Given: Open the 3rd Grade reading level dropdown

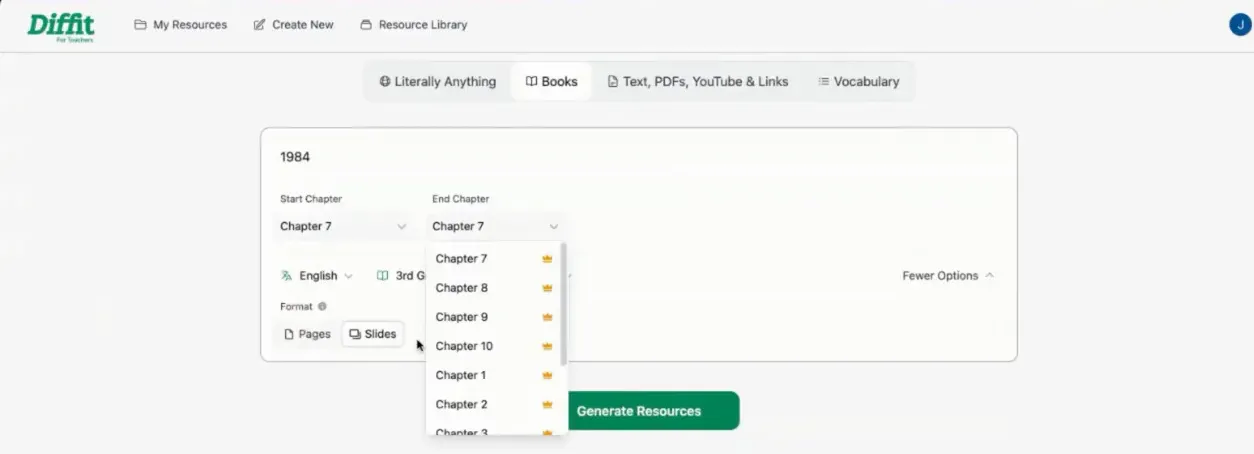Looking at the screenshot, I should click(400, 276).
